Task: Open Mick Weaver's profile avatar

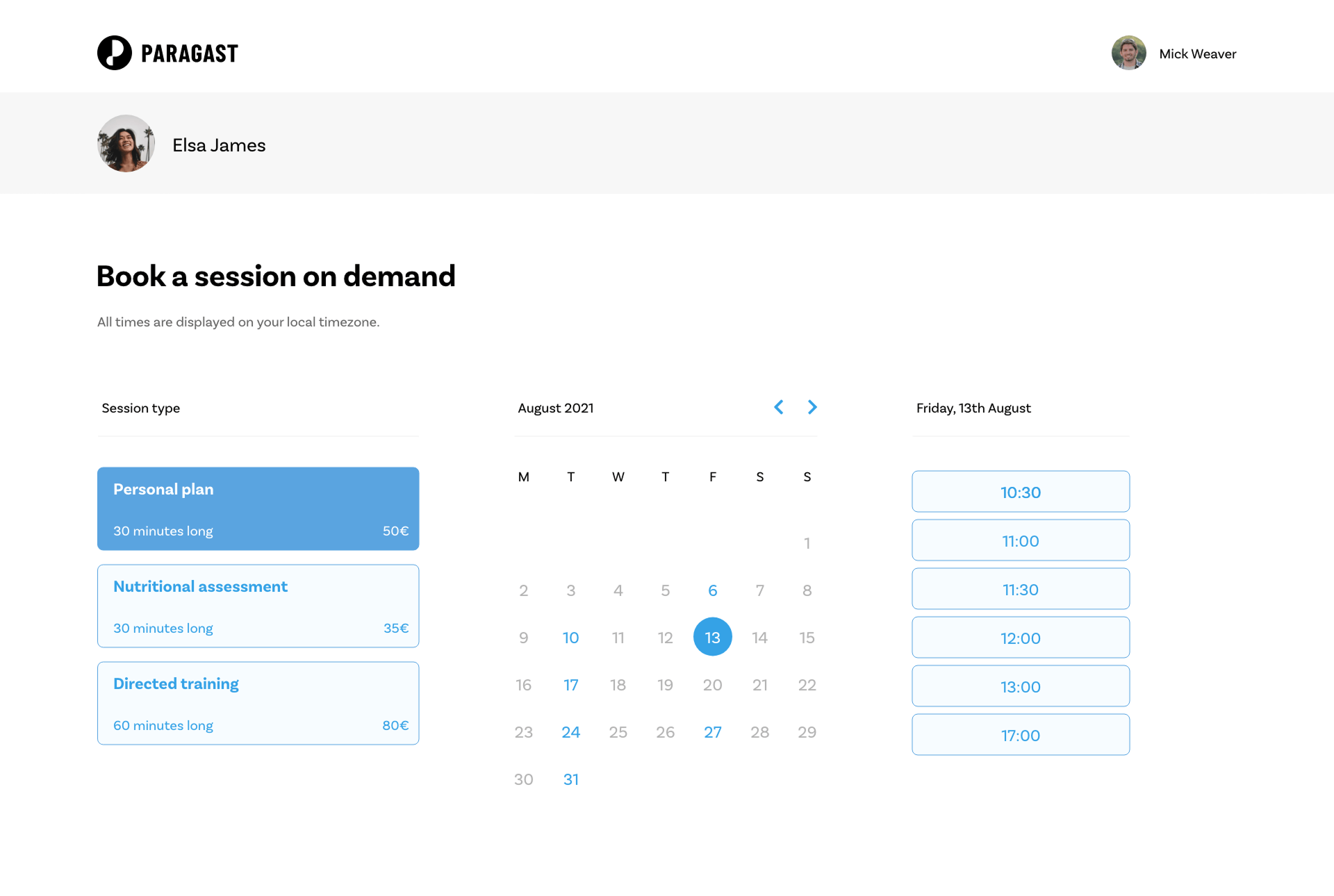Action: 1128,53
